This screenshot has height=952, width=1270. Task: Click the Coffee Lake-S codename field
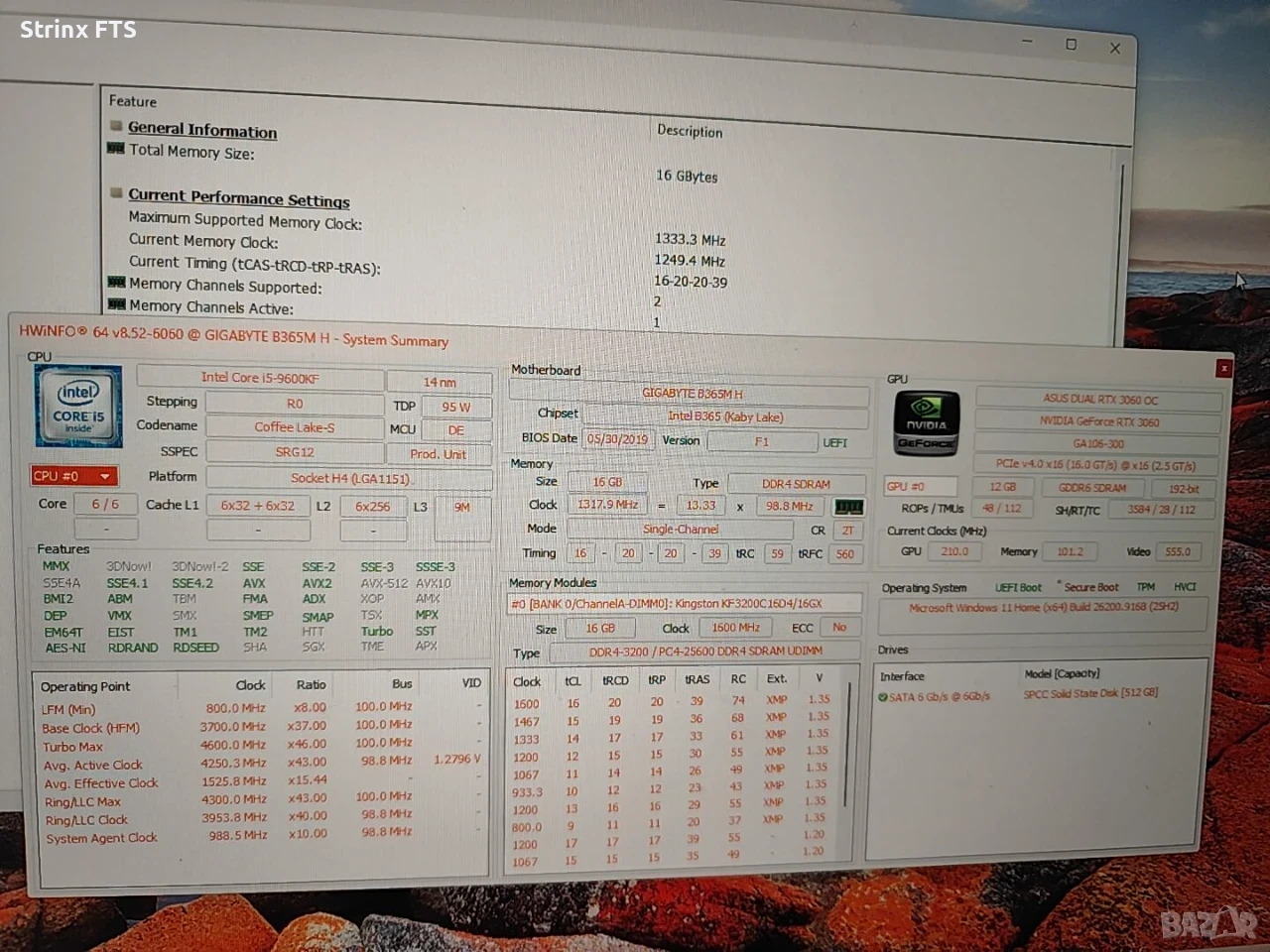point(295,427)
